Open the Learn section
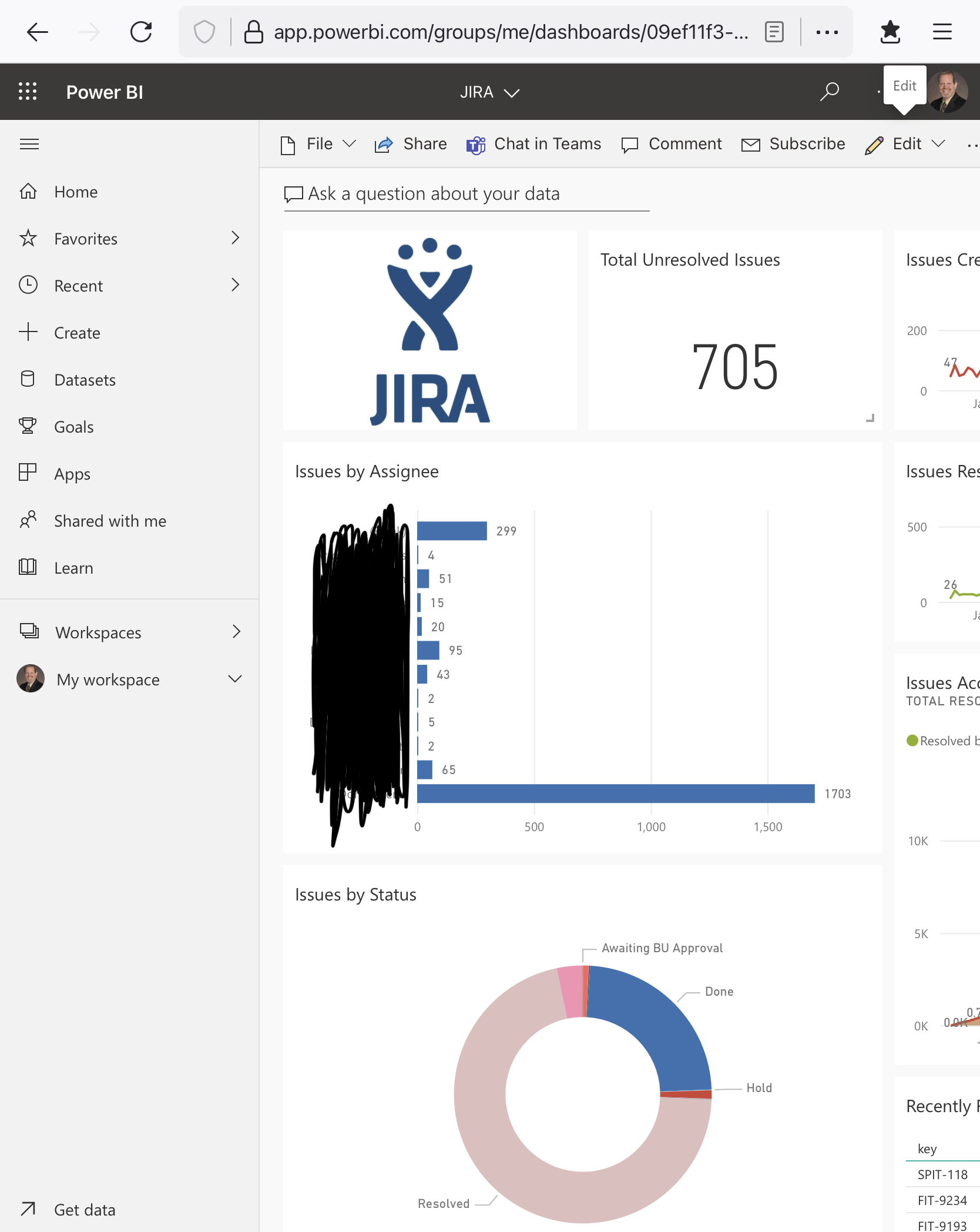The height and width of the screenshot is (1232, 980). point(73,567)
